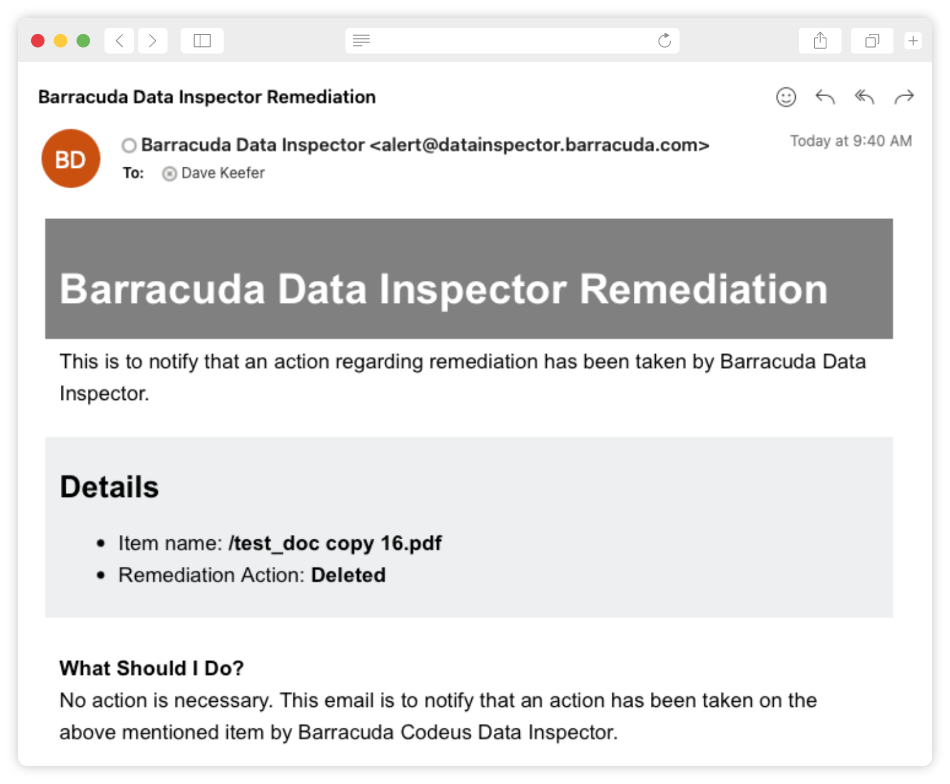Viewport: 950px width, 784px height.
Task: Toggle the sidebar split-view icon
Action: (201, 40)
